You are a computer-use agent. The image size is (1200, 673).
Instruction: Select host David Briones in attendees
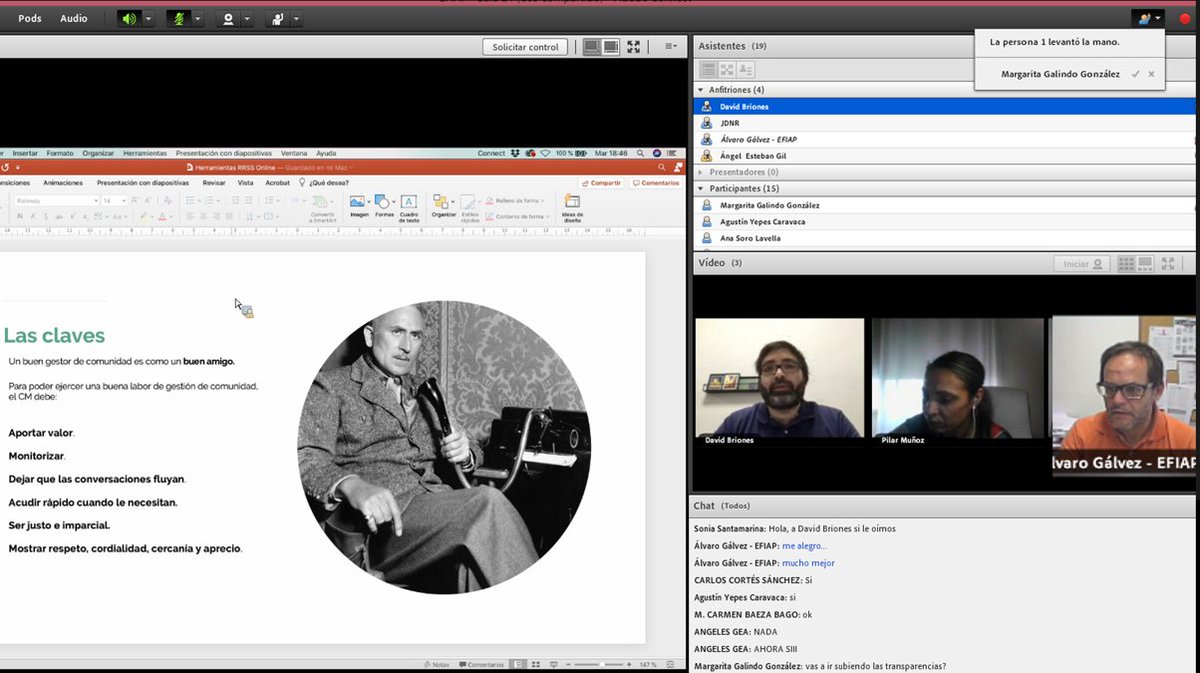944,106
